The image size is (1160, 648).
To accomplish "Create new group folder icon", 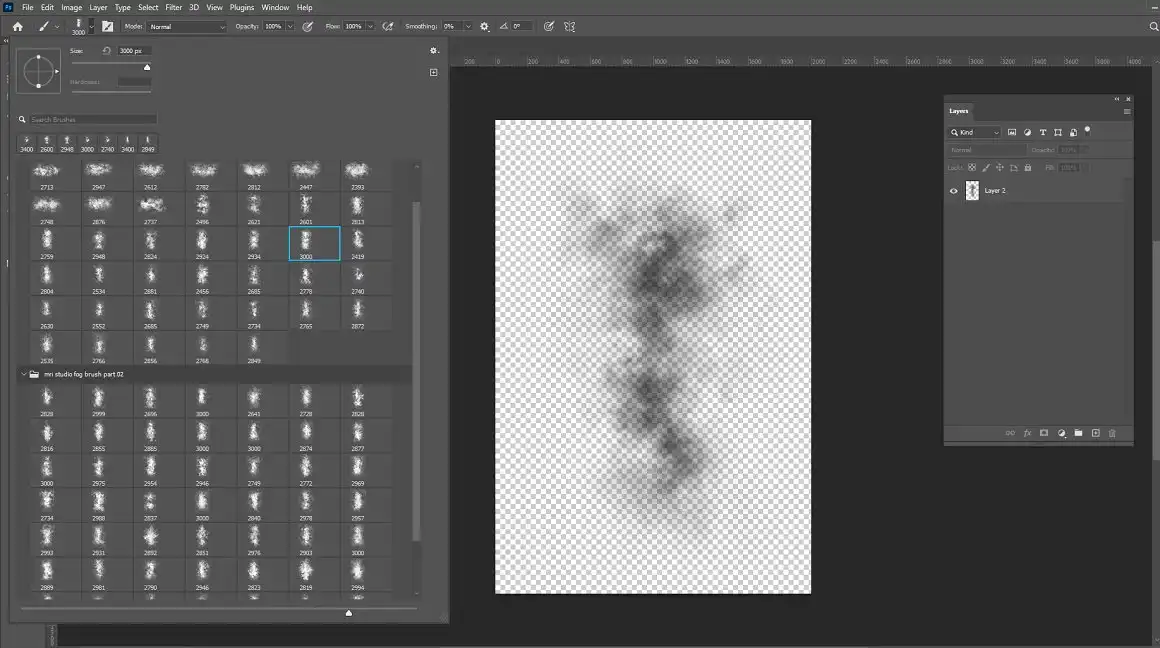I will point(1079,433).
